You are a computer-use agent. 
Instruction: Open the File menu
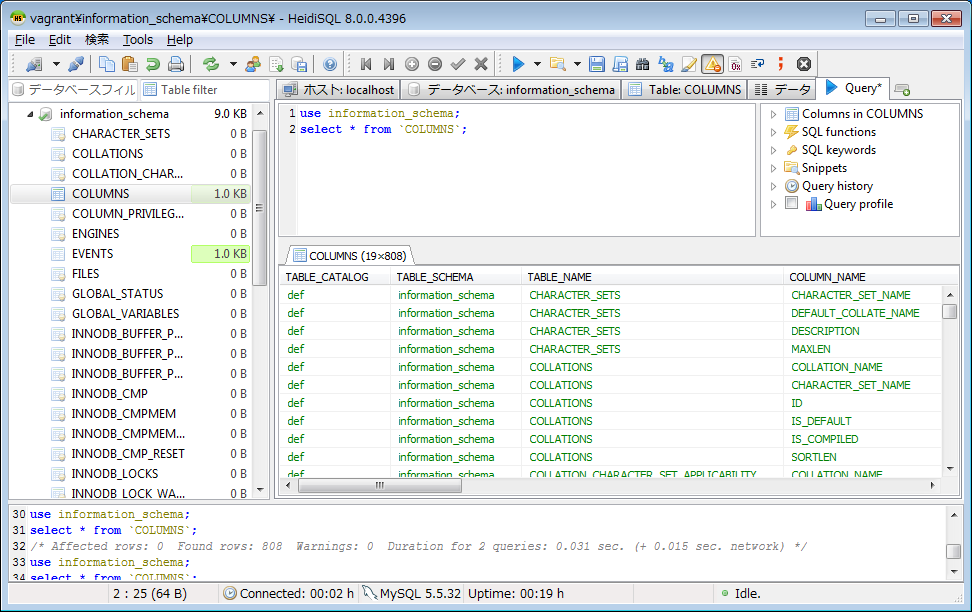[x=25, y=40]
